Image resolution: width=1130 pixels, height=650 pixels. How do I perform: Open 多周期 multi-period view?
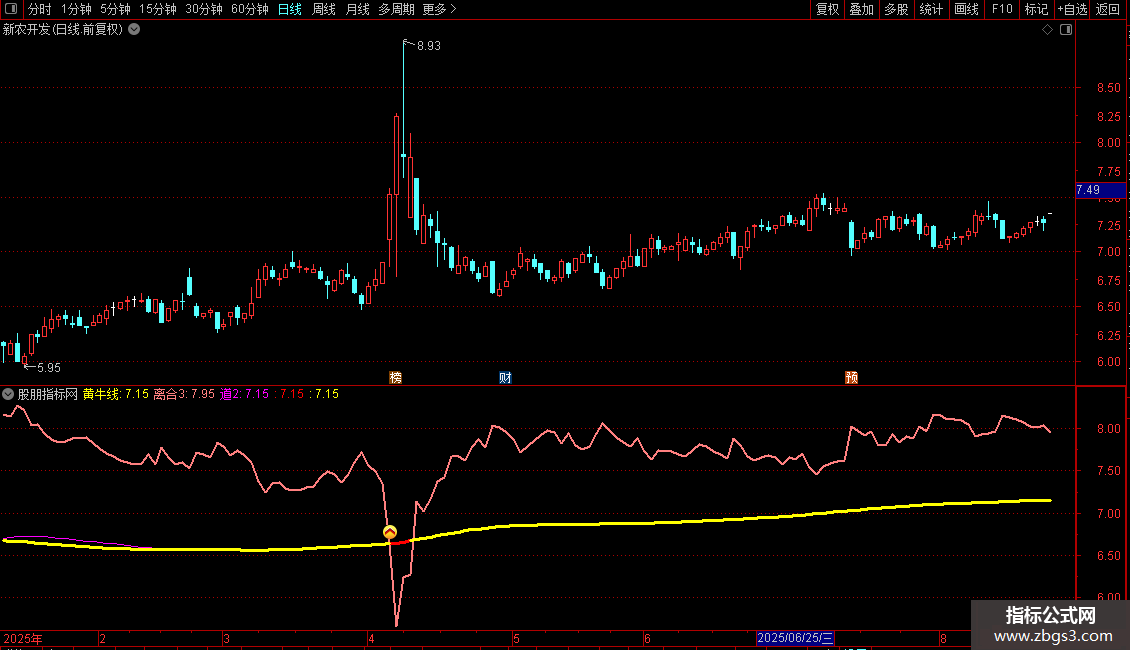click(396, 9)
